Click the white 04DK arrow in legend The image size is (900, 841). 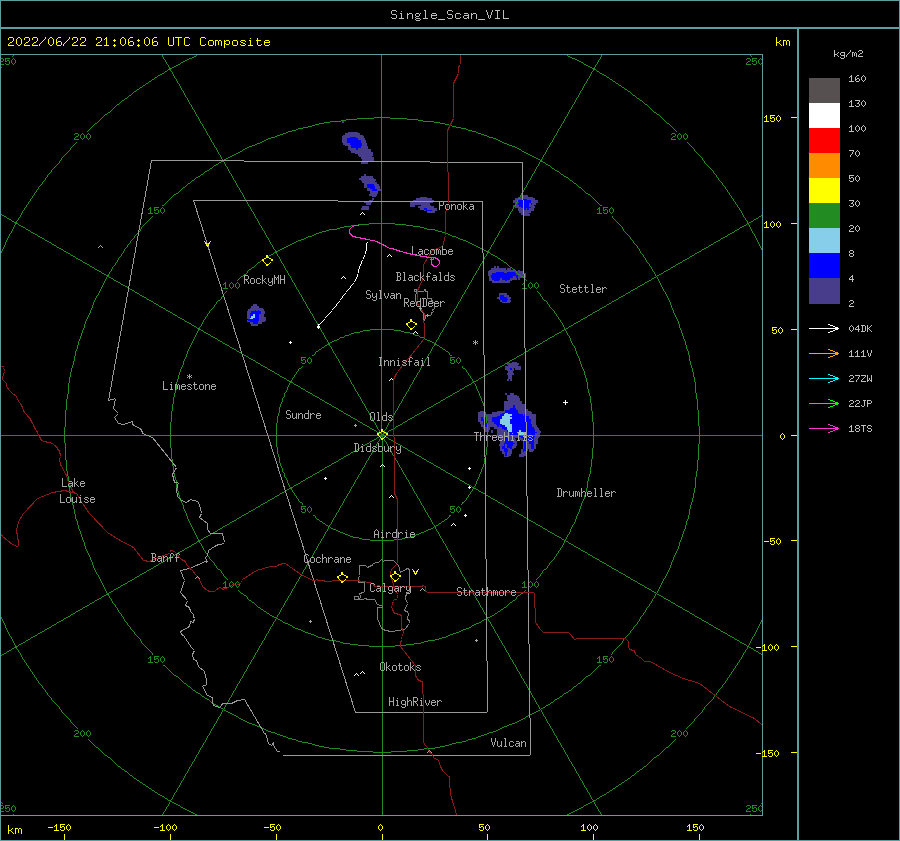pyautogui.click(x=824, y=328)
